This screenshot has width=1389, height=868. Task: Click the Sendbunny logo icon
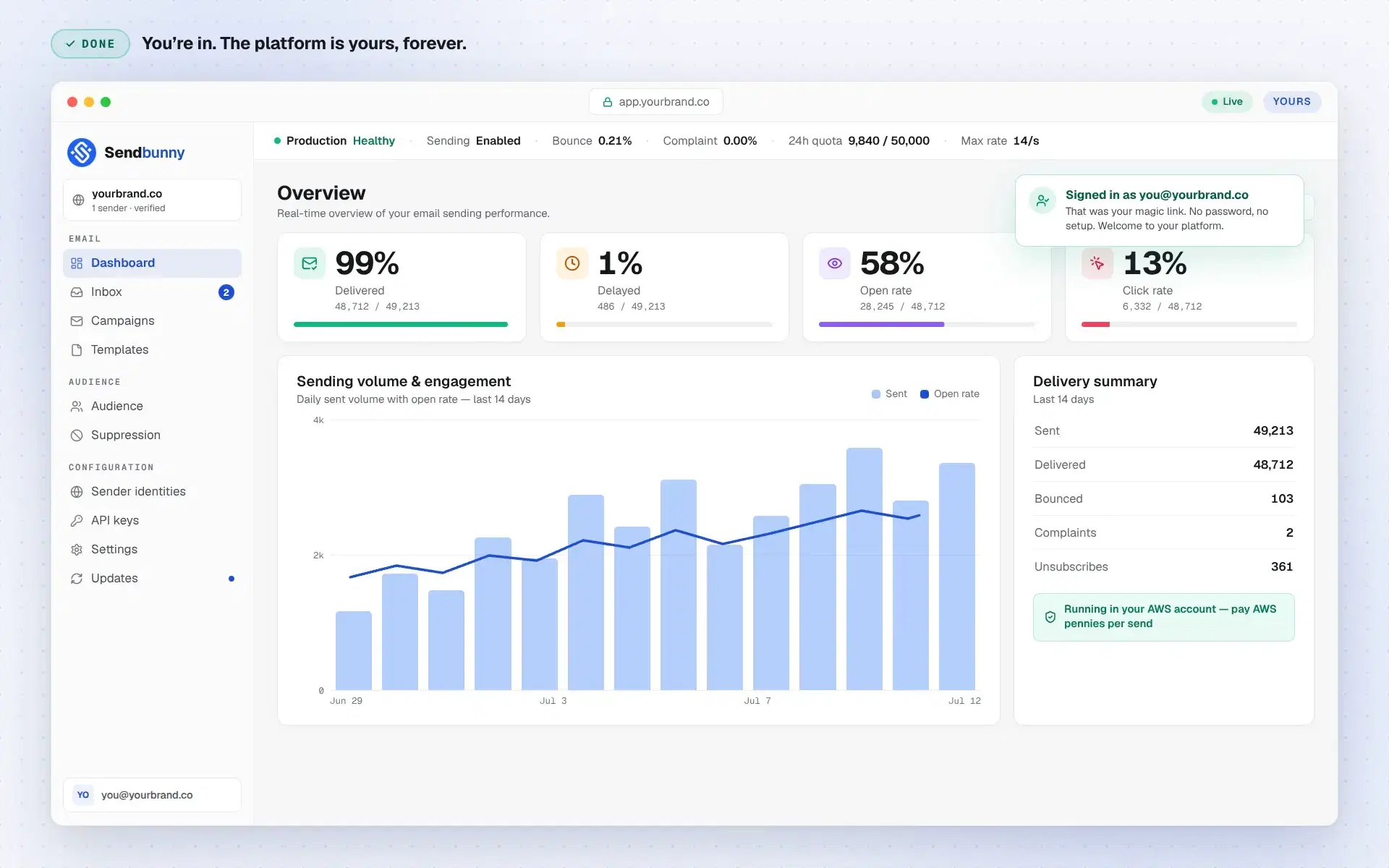tap(82, 153)
